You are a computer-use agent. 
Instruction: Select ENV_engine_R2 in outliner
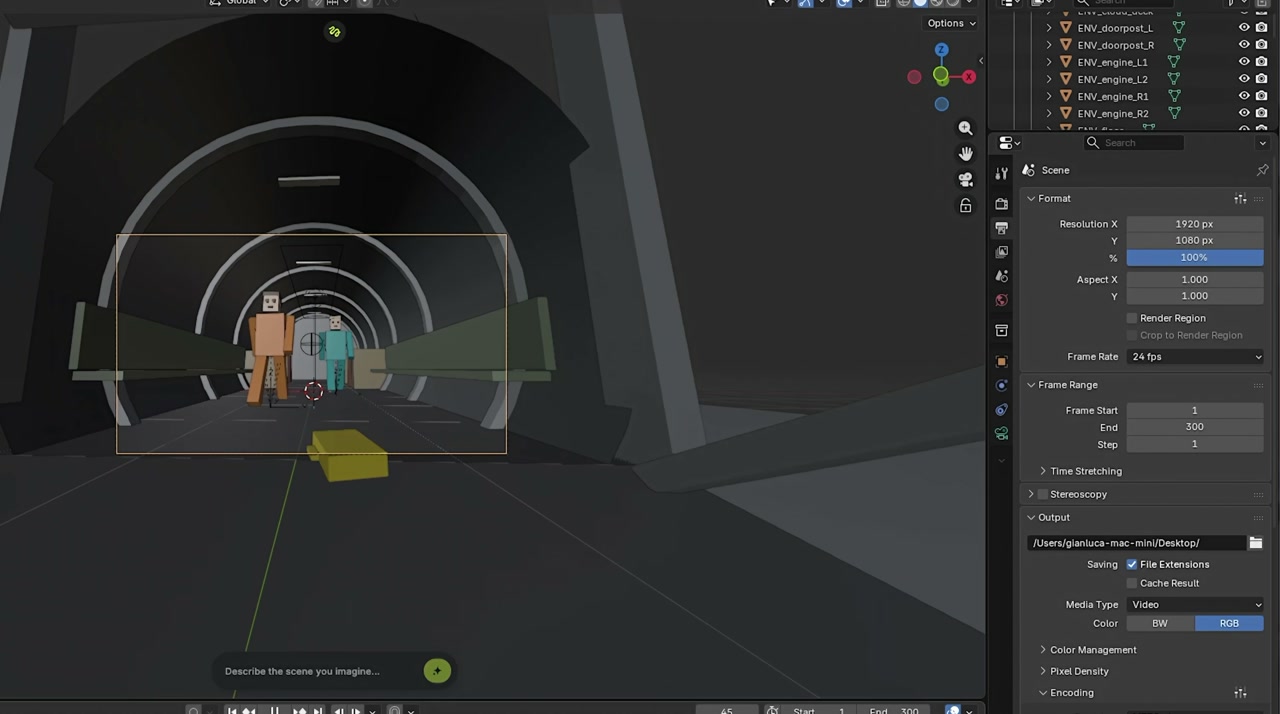[x=1112, y=113]
